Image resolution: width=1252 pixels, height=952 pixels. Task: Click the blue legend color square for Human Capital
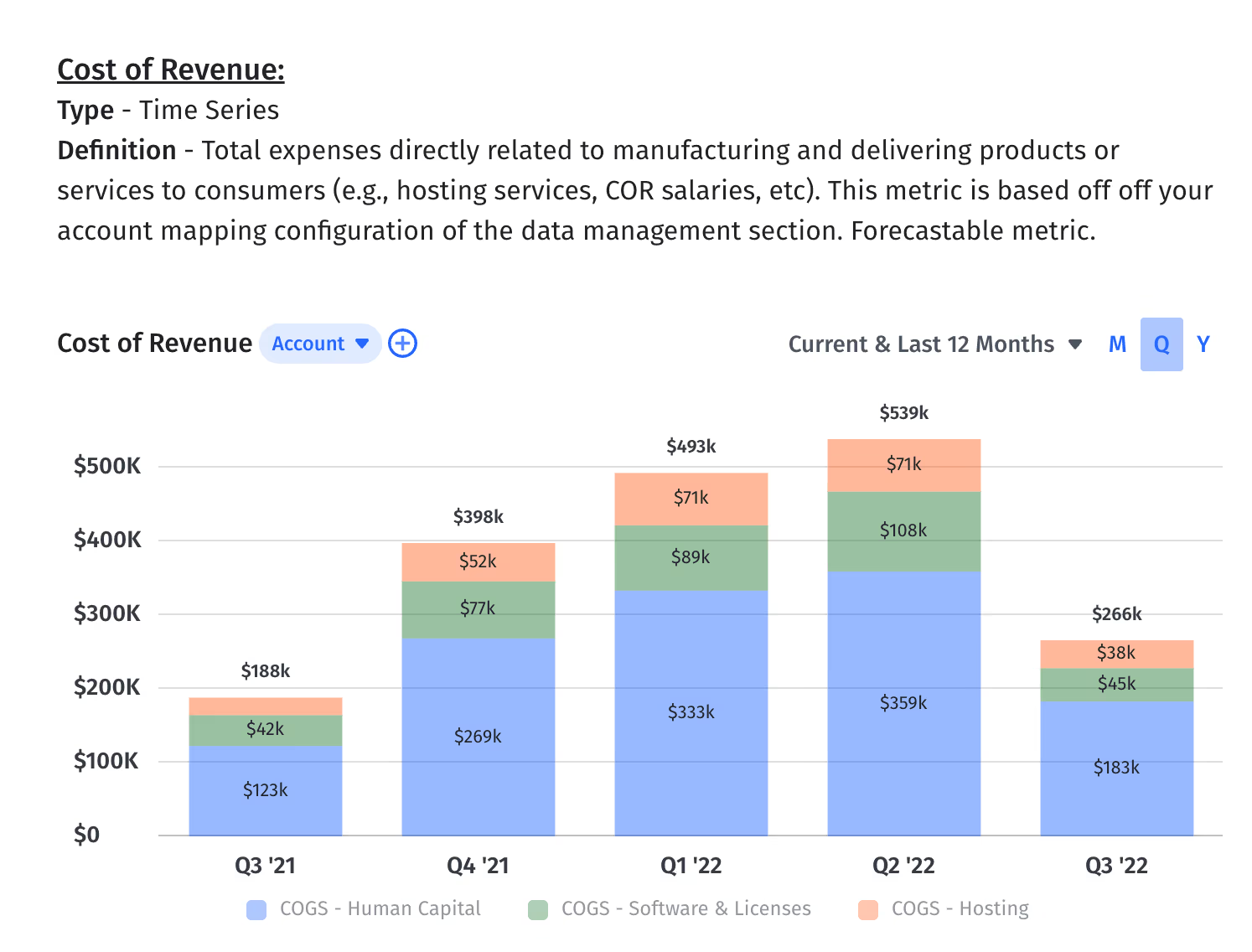pos(256,908)
